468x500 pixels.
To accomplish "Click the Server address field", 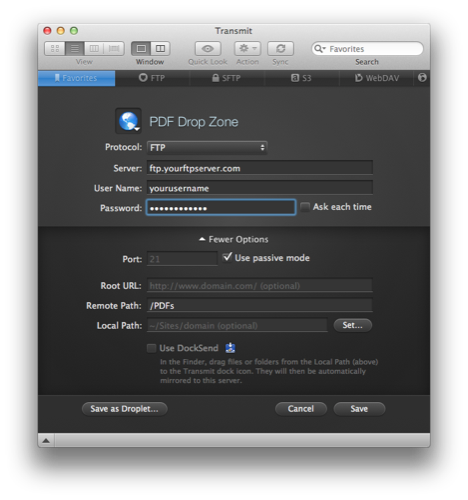I will 260,168.
